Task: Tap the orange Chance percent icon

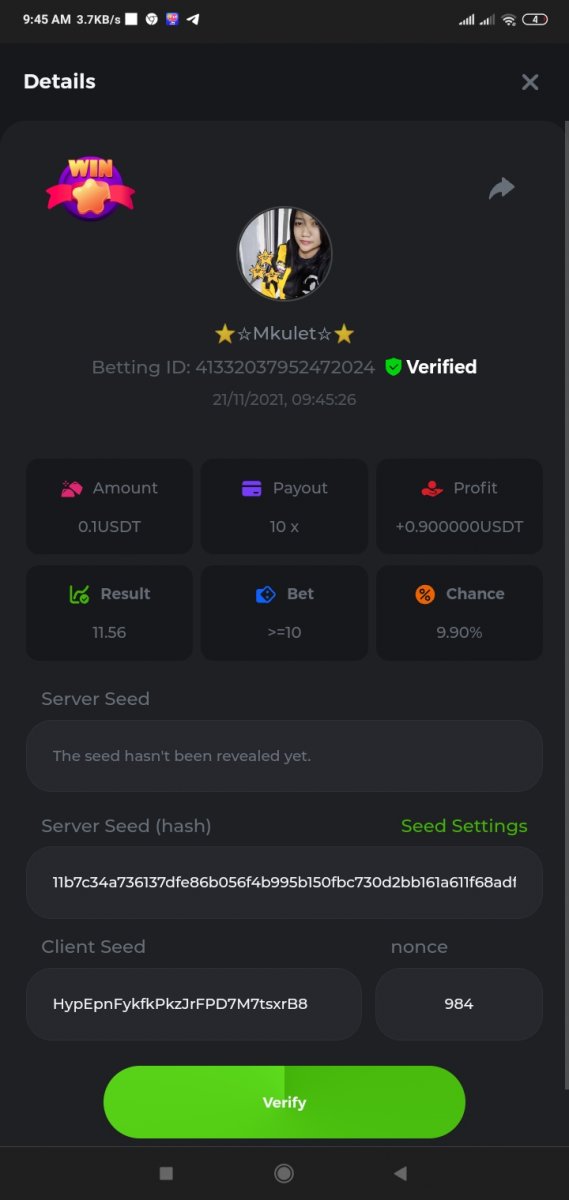Action: pos(425,594)
